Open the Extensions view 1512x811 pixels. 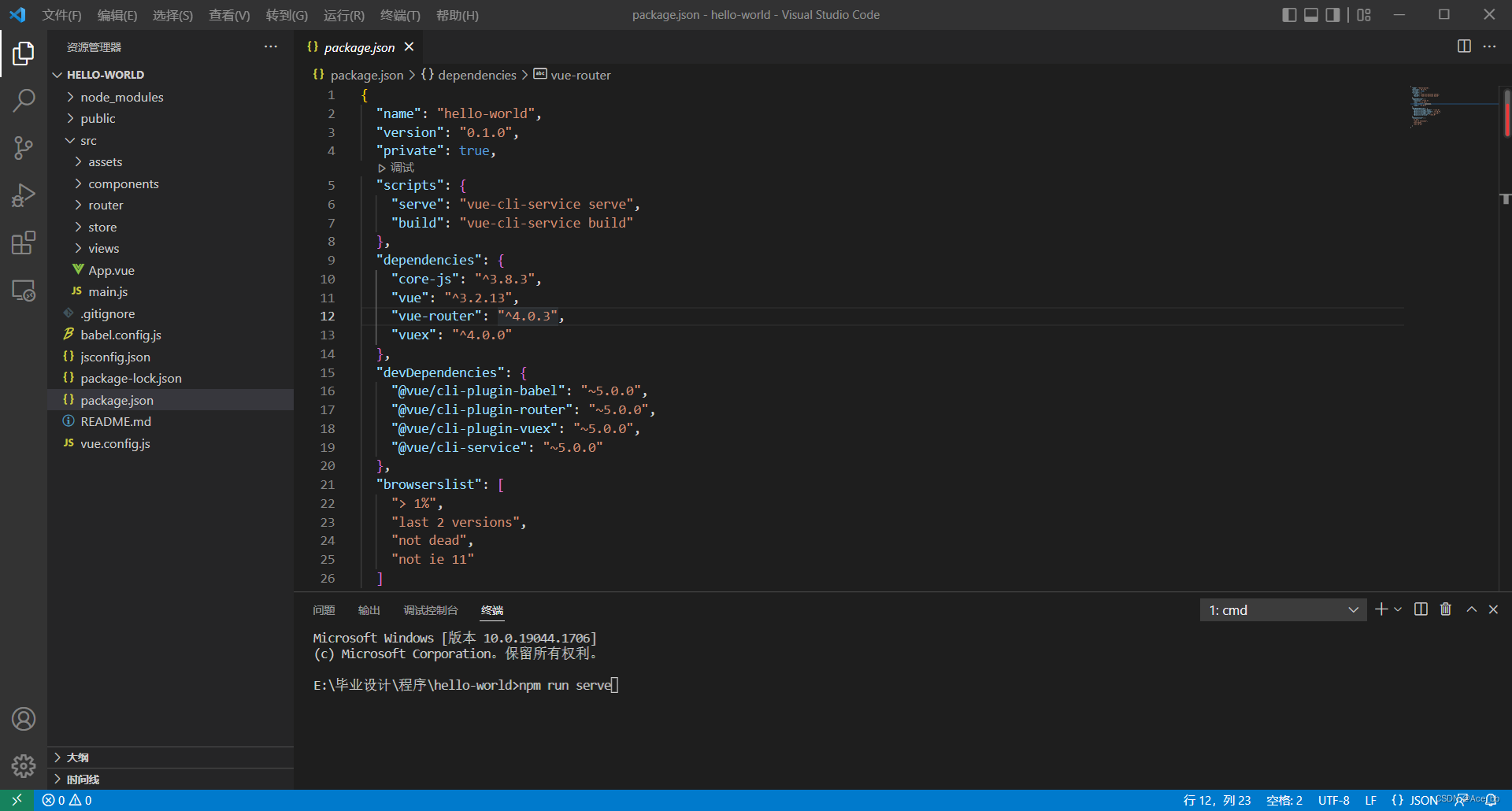click(x=24, y=243)
